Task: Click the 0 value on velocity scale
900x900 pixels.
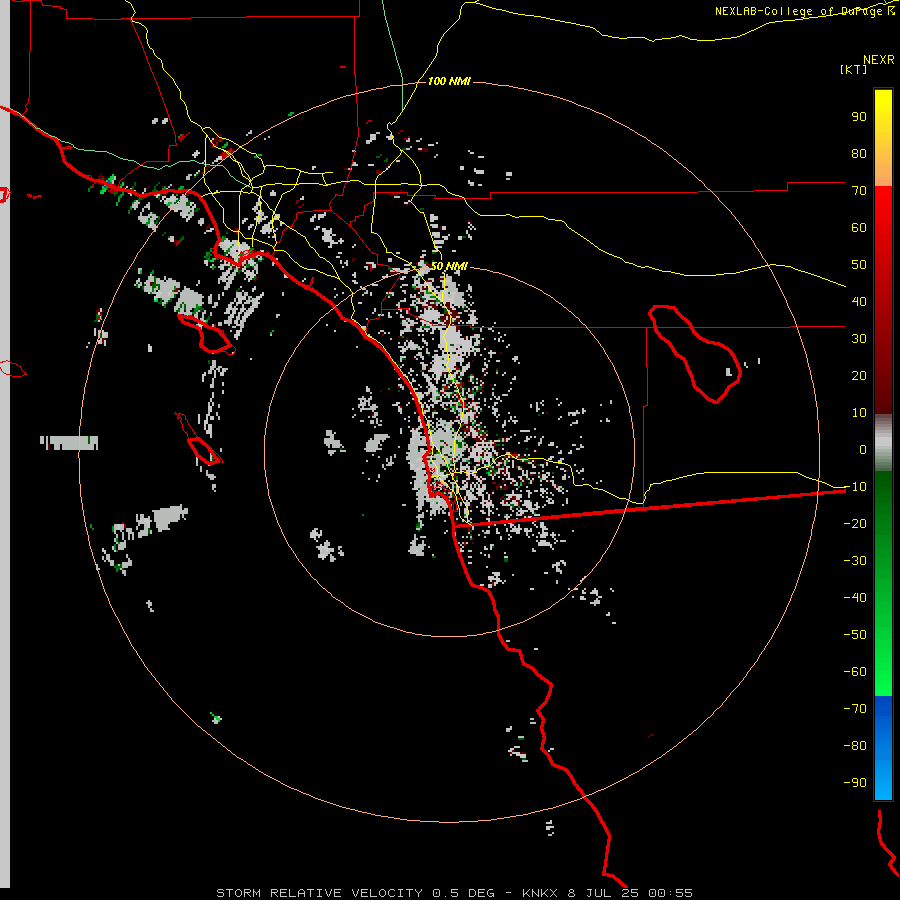Action: pos(863,449)
